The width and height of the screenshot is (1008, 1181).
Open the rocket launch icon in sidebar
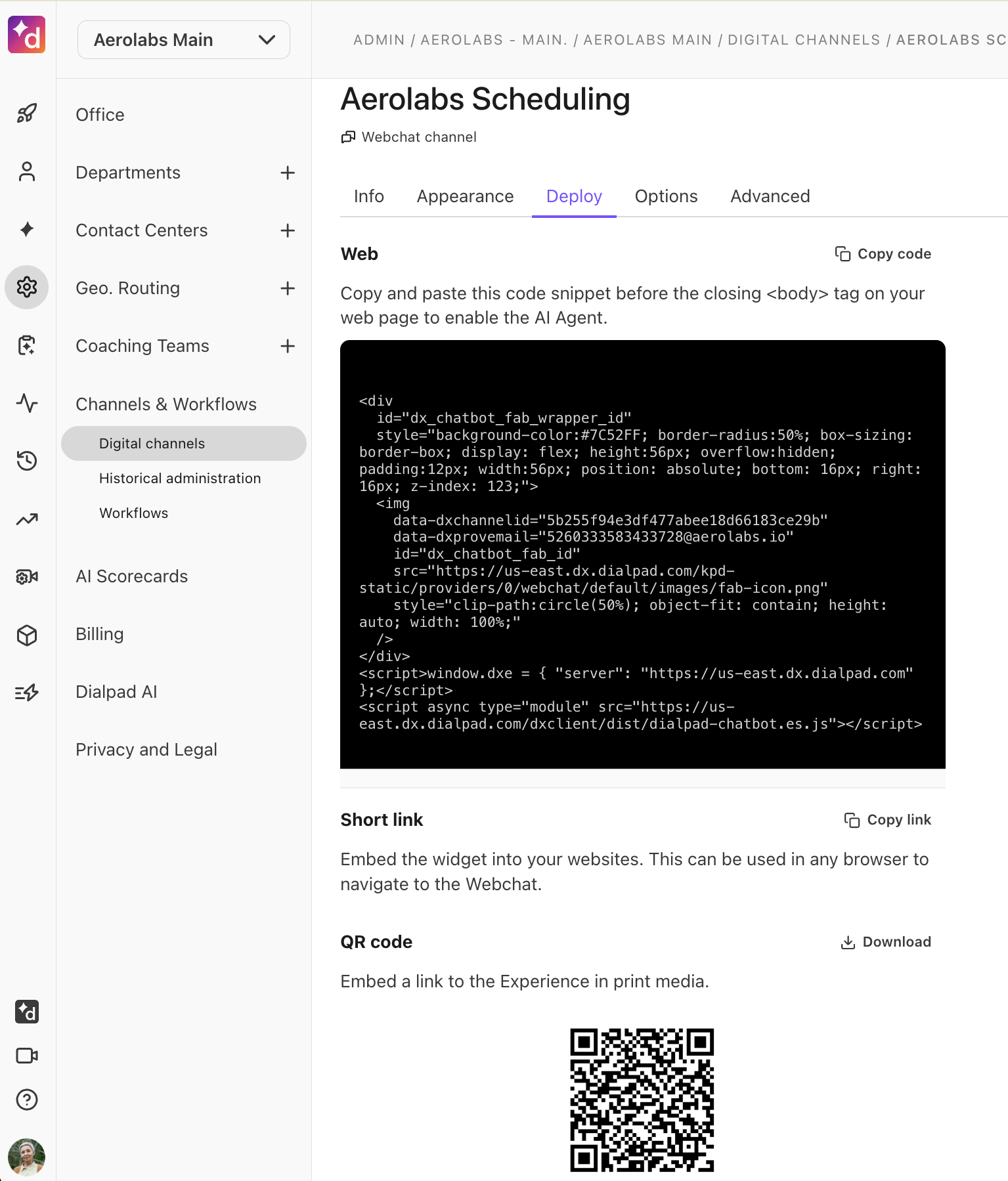tap(27, 114)
